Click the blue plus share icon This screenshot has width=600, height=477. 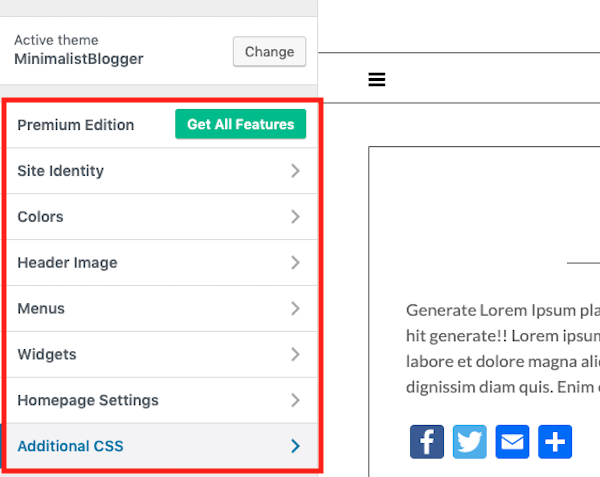tap(555, 441)
